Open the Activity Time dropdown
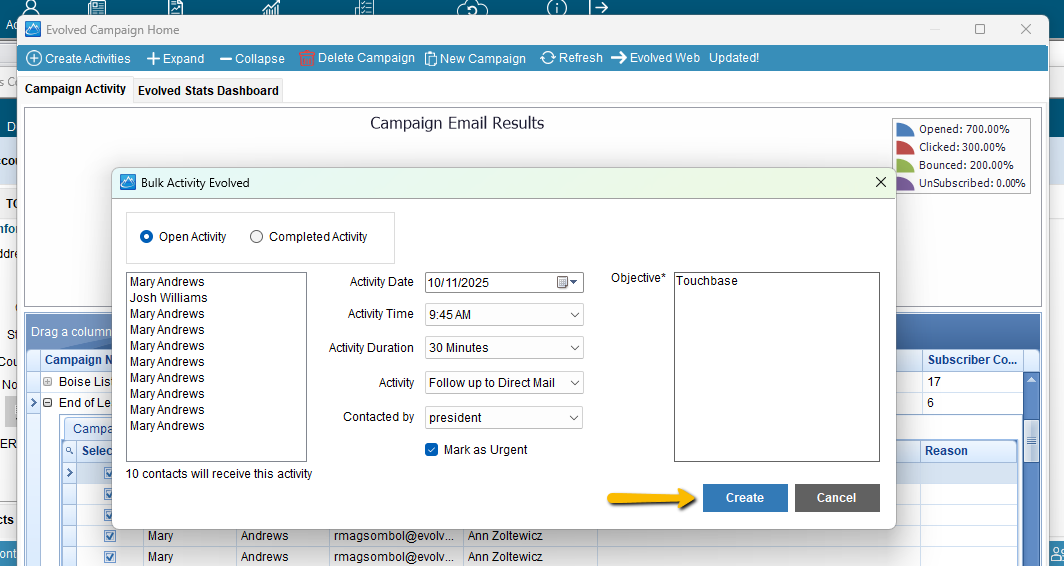1064x566 pixels. (575, 315)
